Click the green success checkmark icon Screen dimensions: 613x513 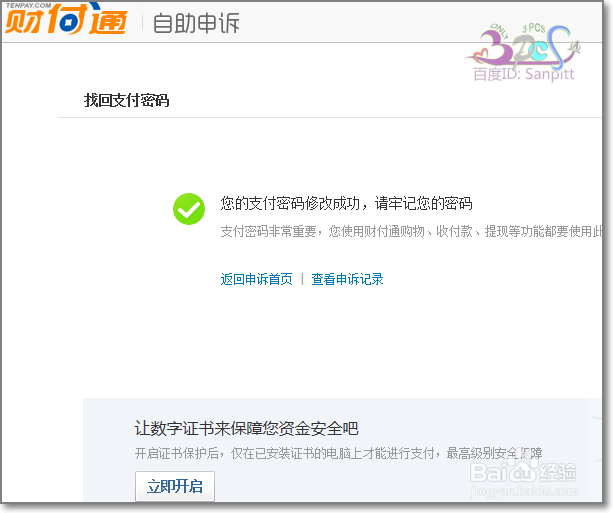[x=189, y=209]
